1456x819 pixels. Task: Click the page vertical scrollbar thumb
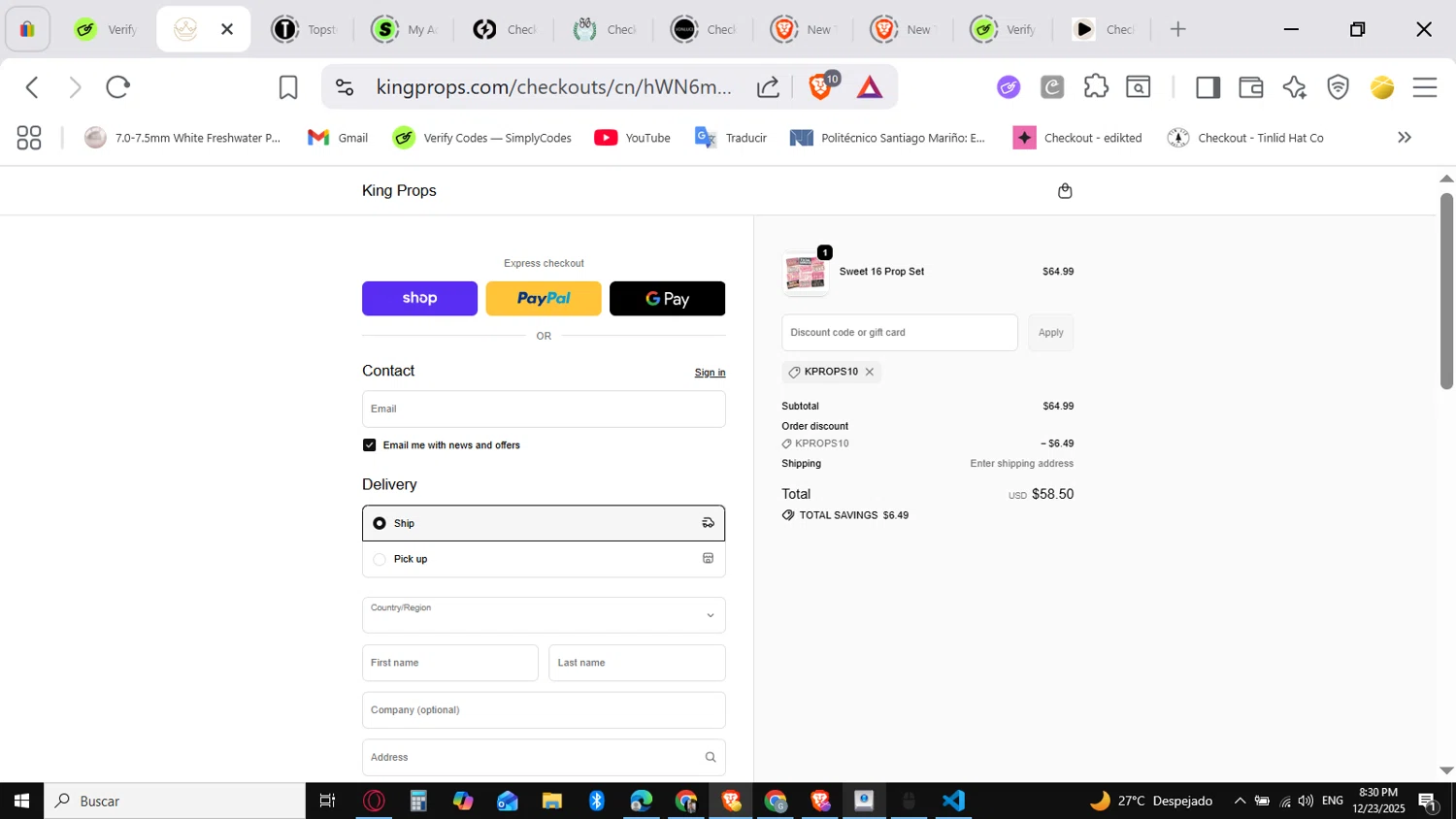click(1446, 291)
